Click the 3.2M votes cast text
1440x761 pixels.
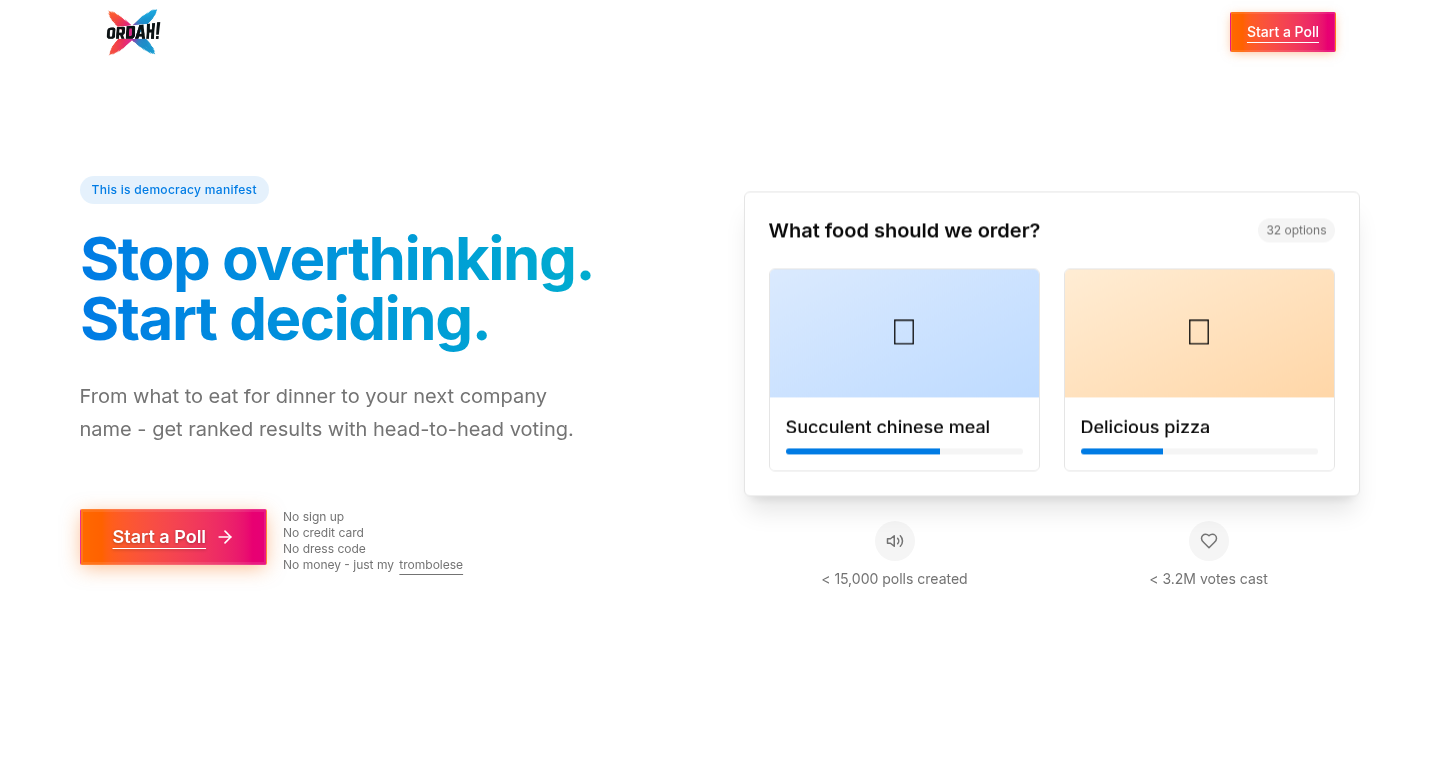coord(1208,579)
